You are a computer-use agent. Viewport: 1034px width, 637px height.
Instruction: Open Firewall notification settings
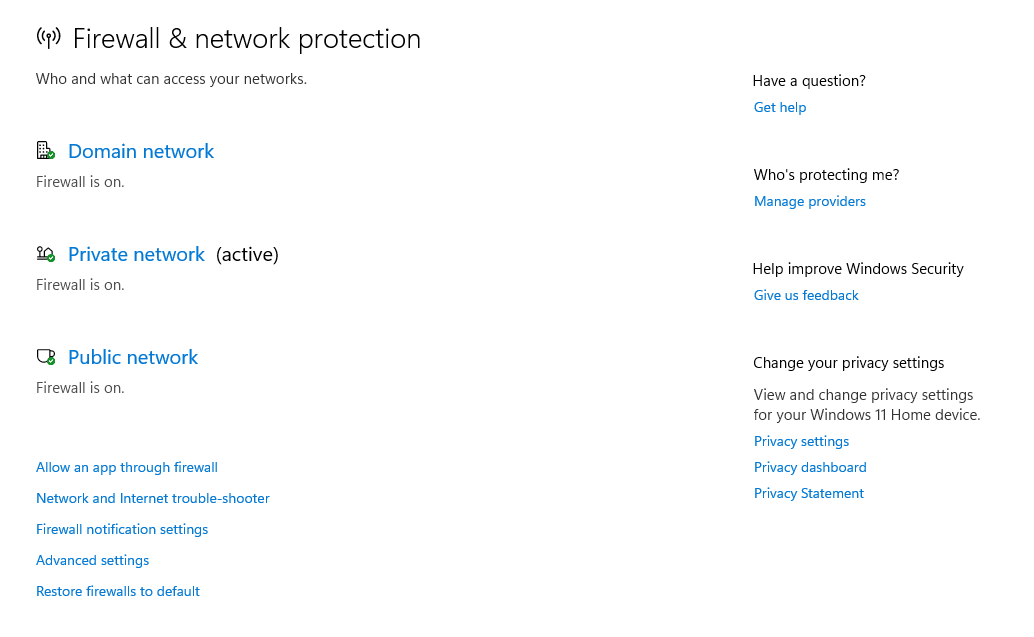pos(121,529)
